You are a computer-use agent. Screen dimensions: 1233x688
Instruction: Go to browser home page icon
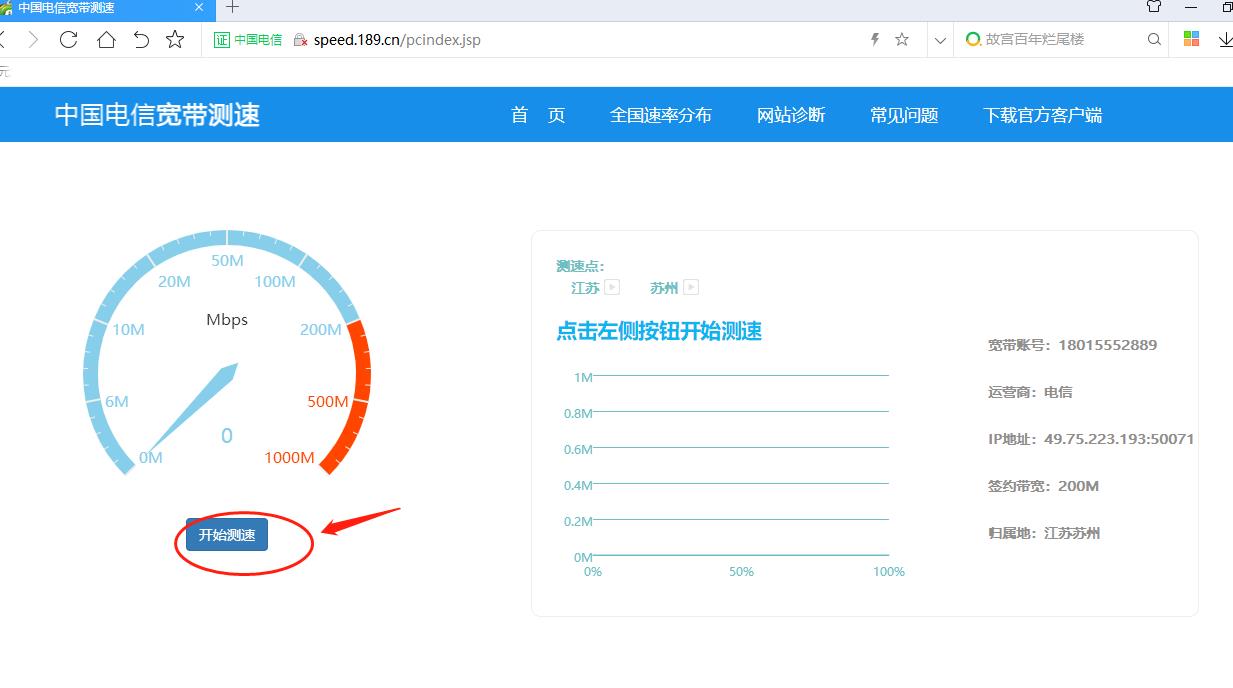pos(105,40)
